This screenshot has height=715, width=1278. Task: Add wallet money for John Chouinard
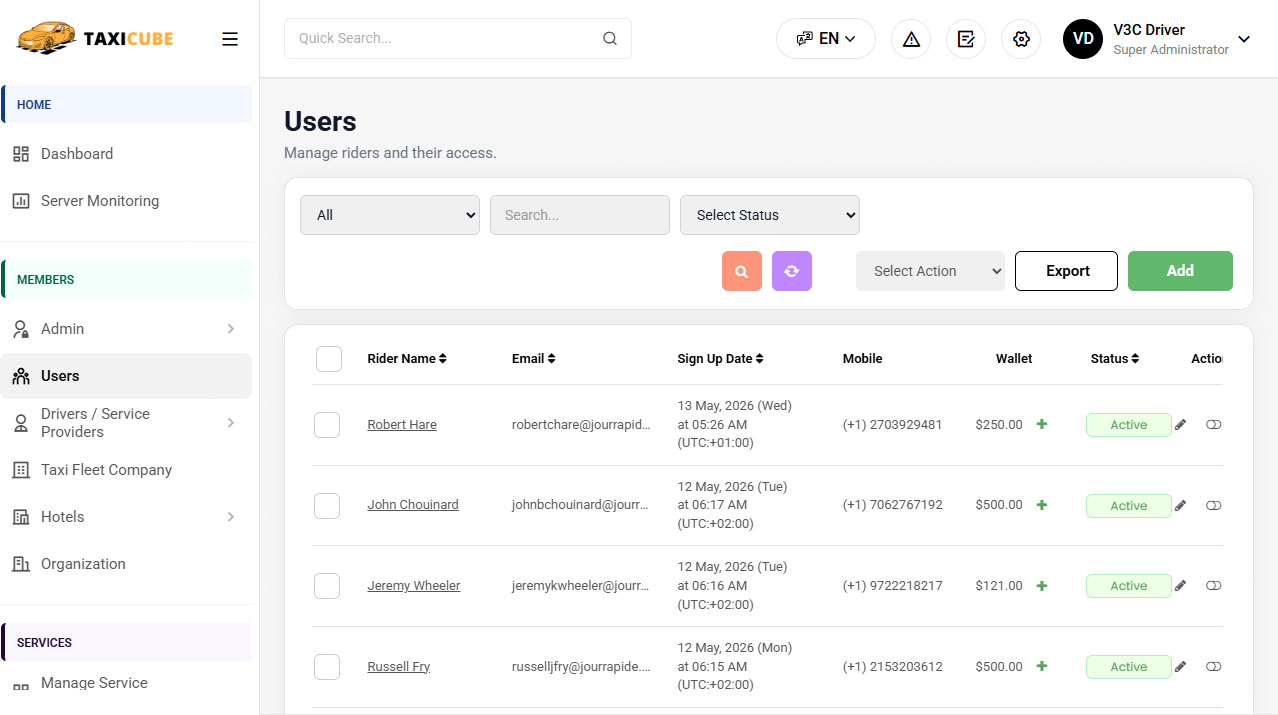[1042, 505]
